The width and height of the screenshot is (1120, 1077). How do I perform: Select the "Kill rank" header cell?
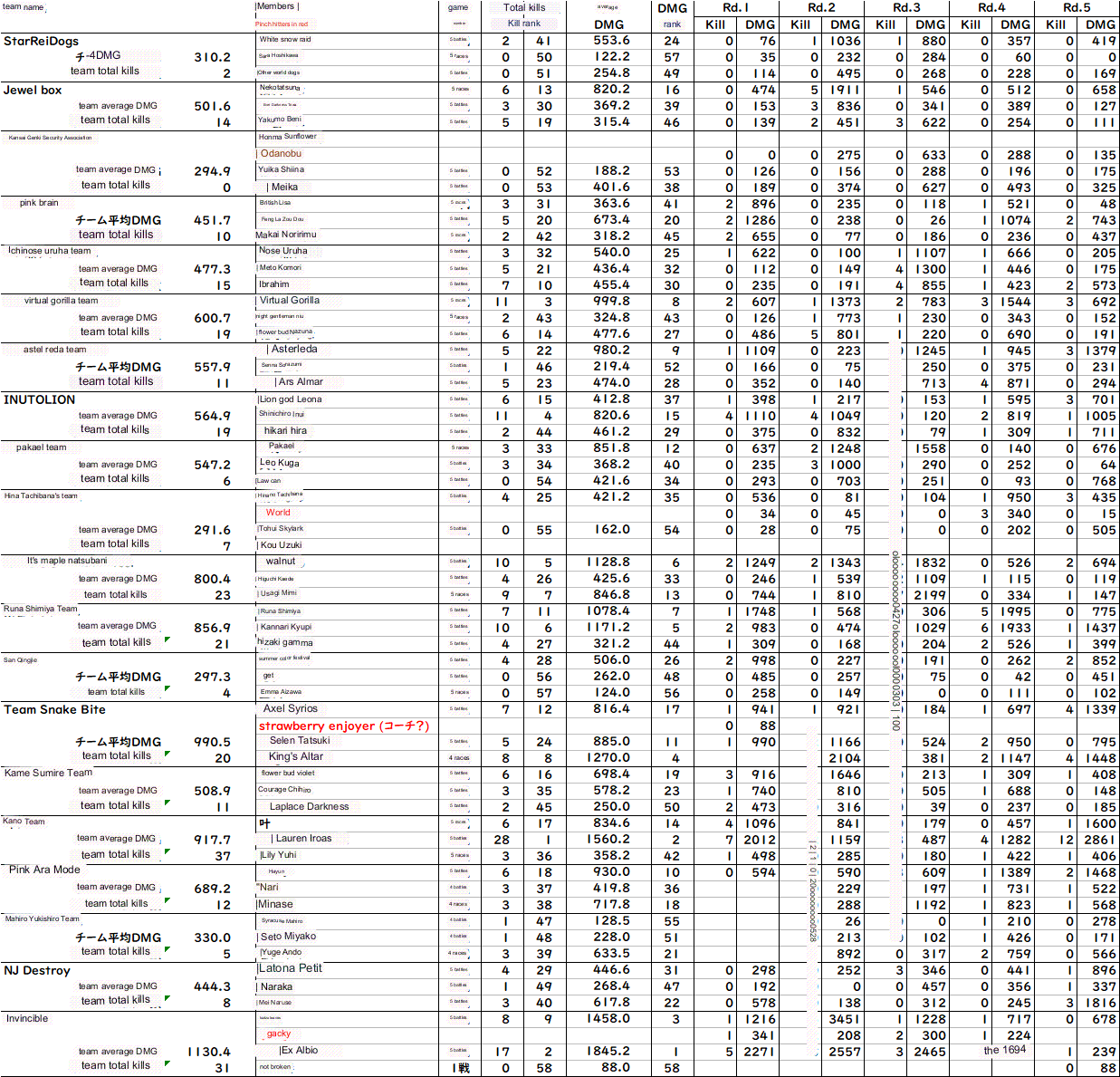(523, 24)
